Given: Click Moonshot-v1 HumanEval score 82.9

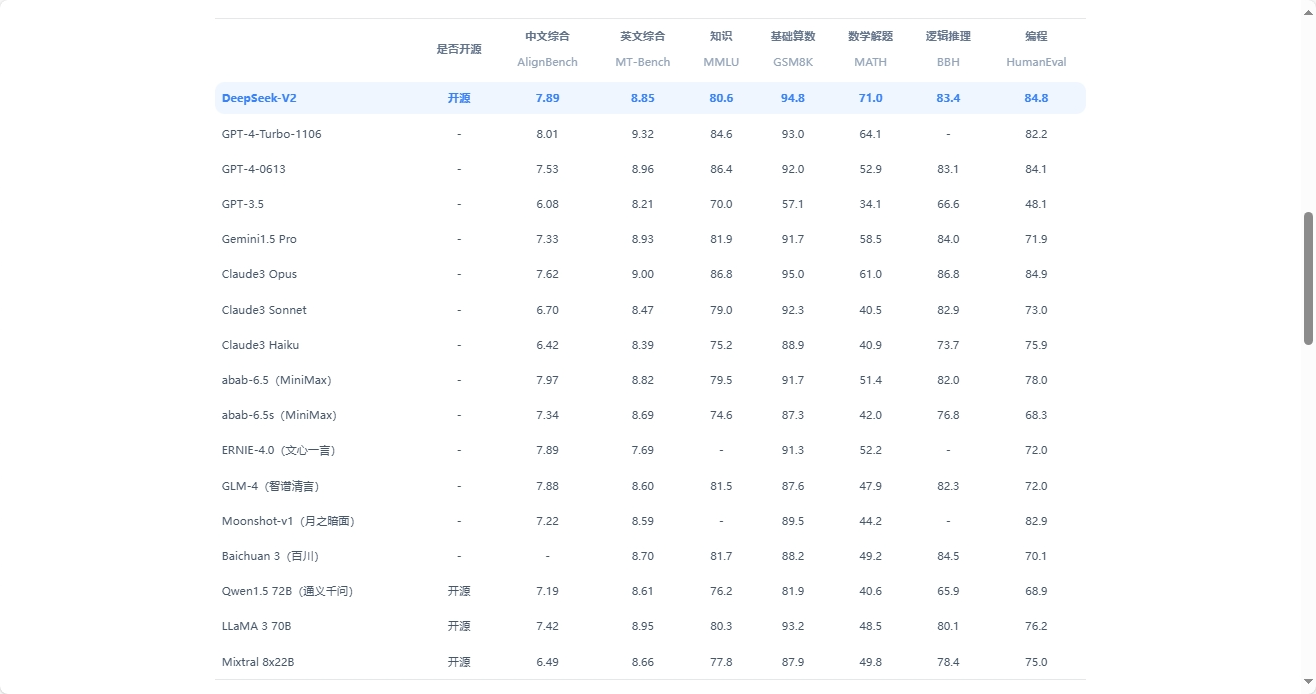Looking at the screenshot, I should click(x=1036, y=521).
